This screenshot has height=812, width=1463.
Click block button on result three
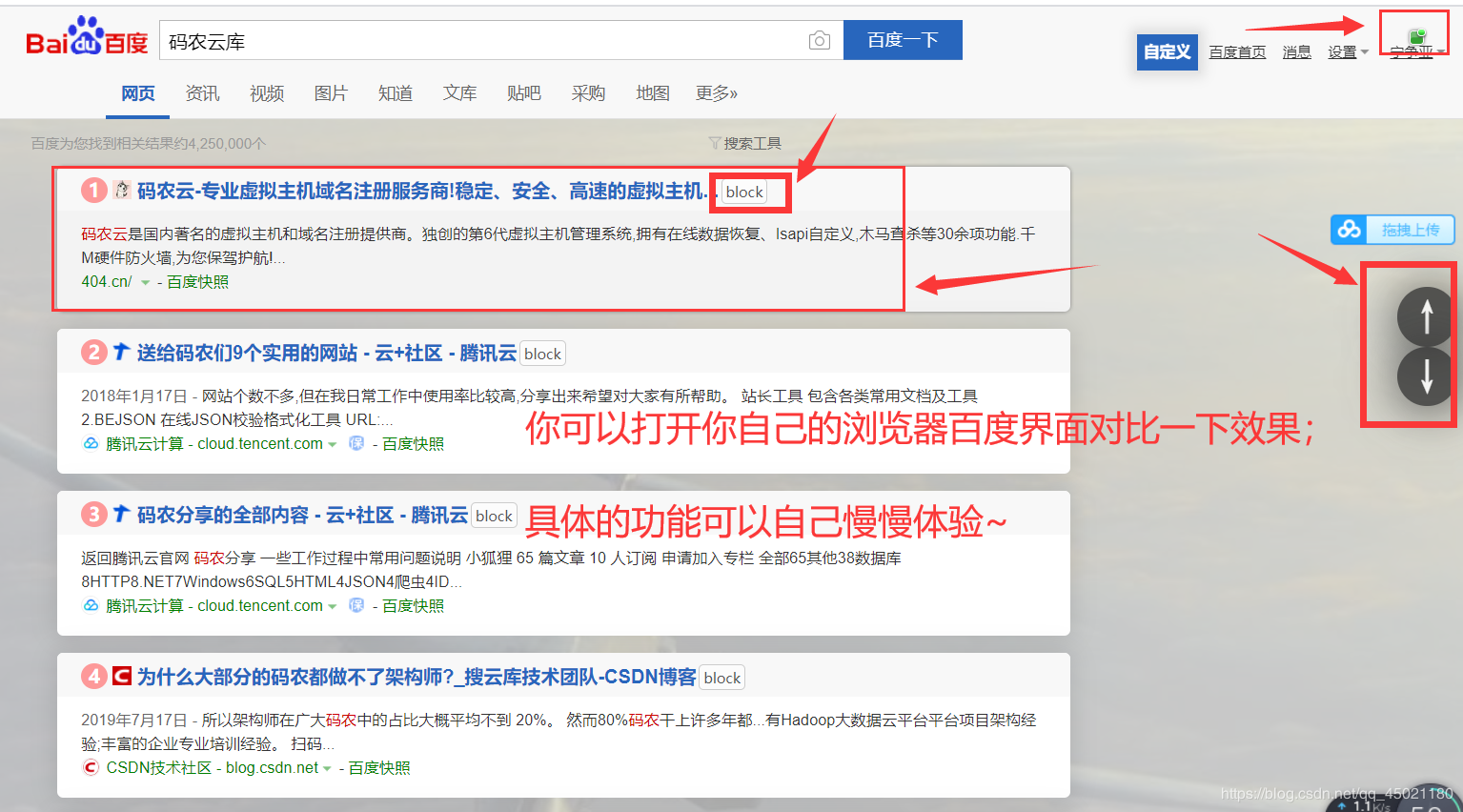tap(494, 516)
